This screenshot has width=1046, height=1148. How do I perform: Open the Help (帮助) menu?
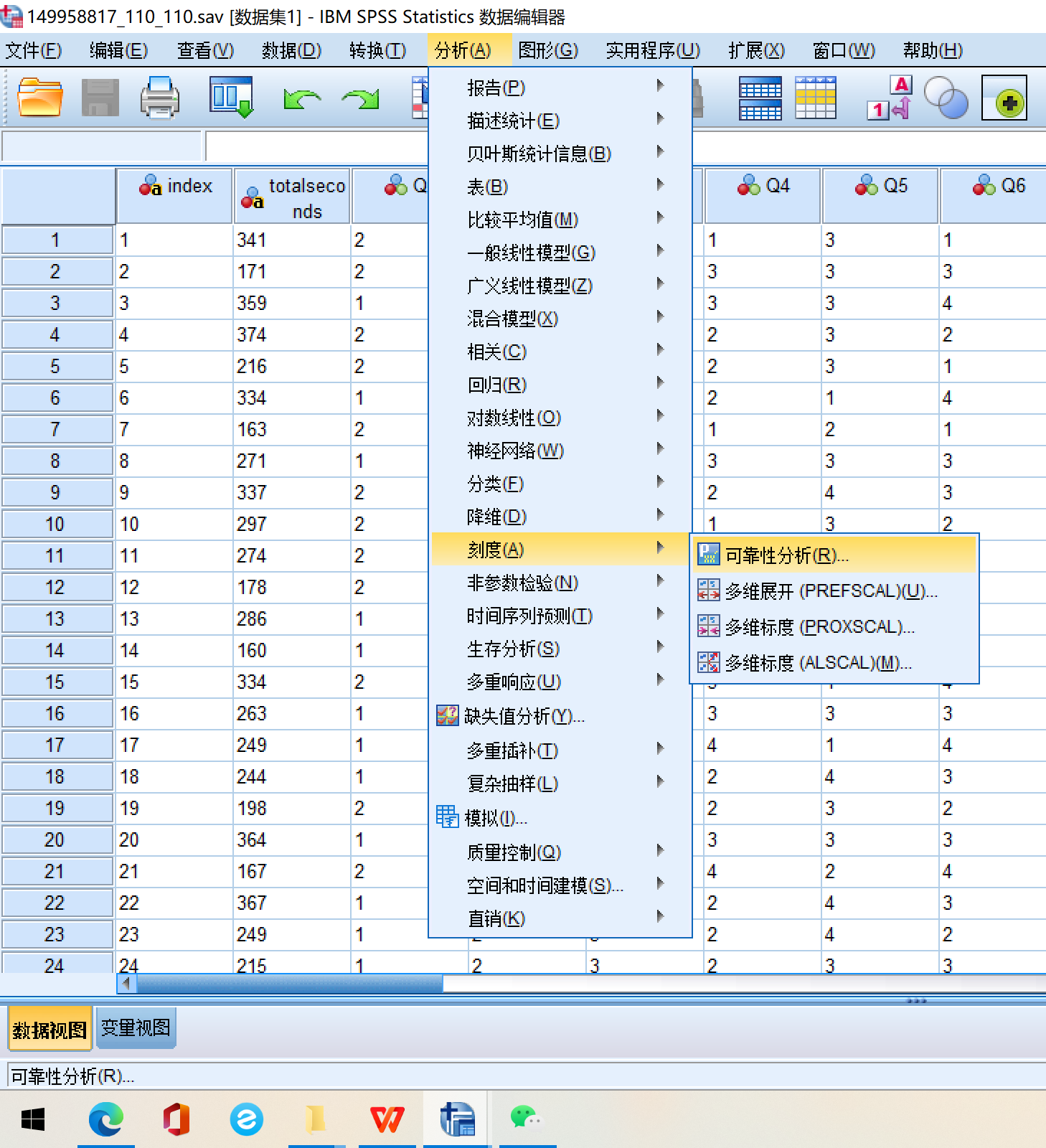(x=933, y=50)
